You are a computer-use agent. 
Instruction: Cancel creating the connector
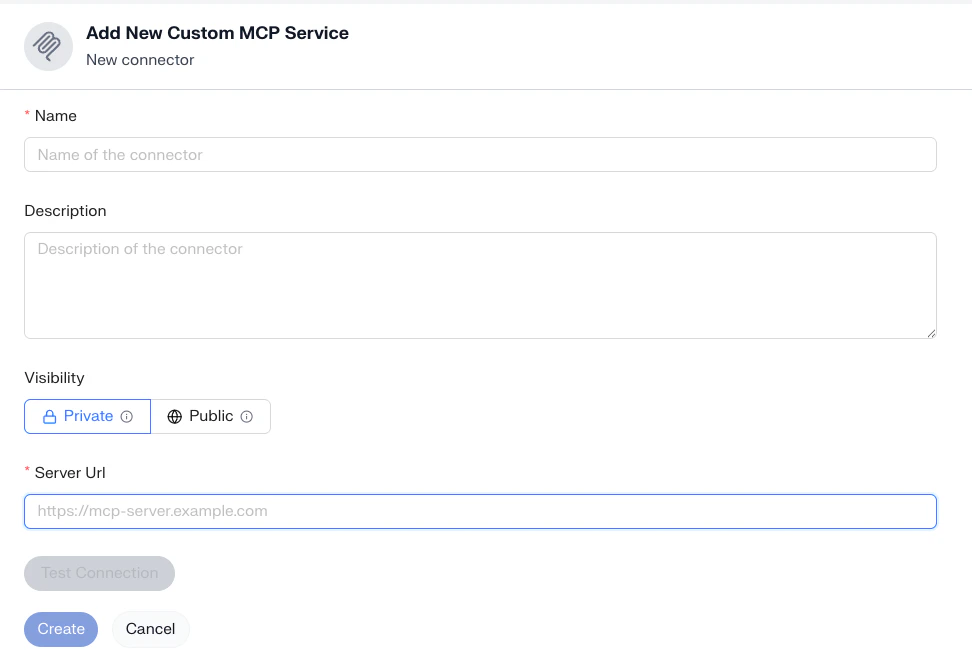(150, 629)
